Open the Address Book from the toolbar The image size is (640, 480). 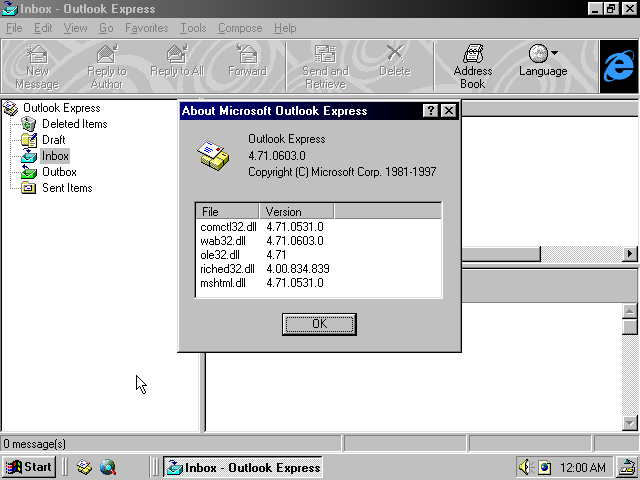(x=473, y=67)
